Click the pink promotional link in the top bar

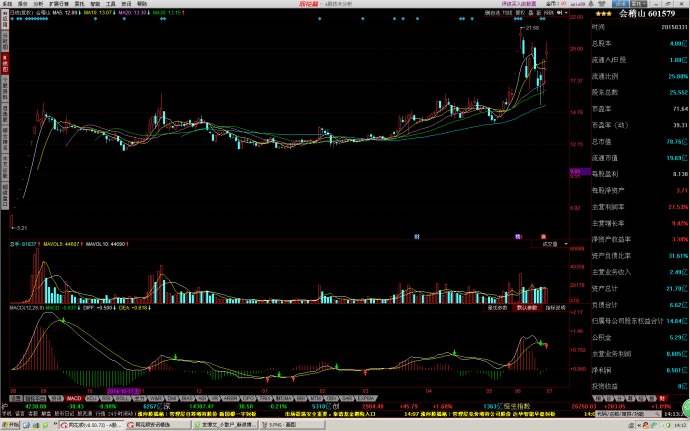click(519, 4)
